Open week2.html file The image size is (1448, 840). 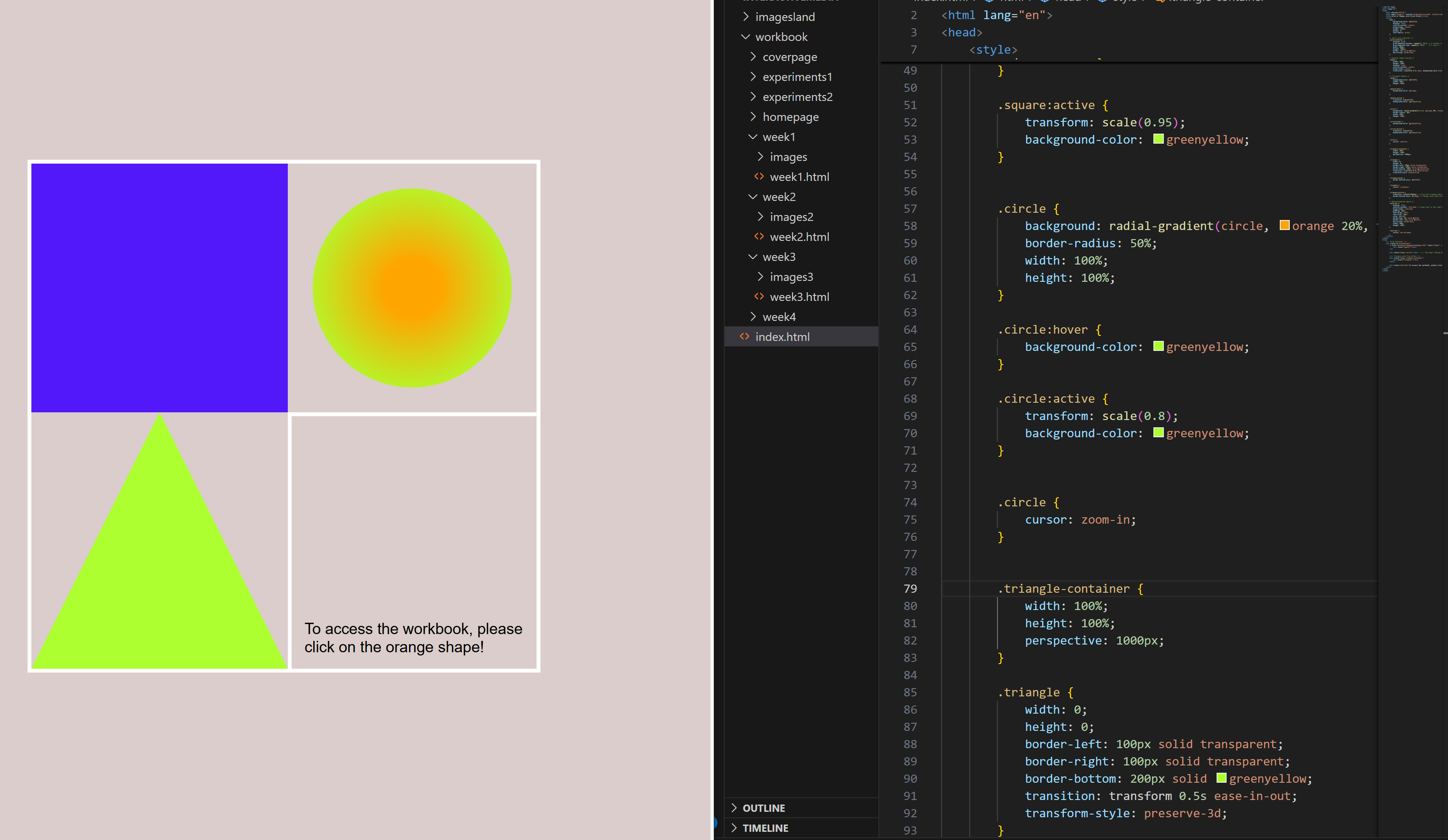[799, 237]
